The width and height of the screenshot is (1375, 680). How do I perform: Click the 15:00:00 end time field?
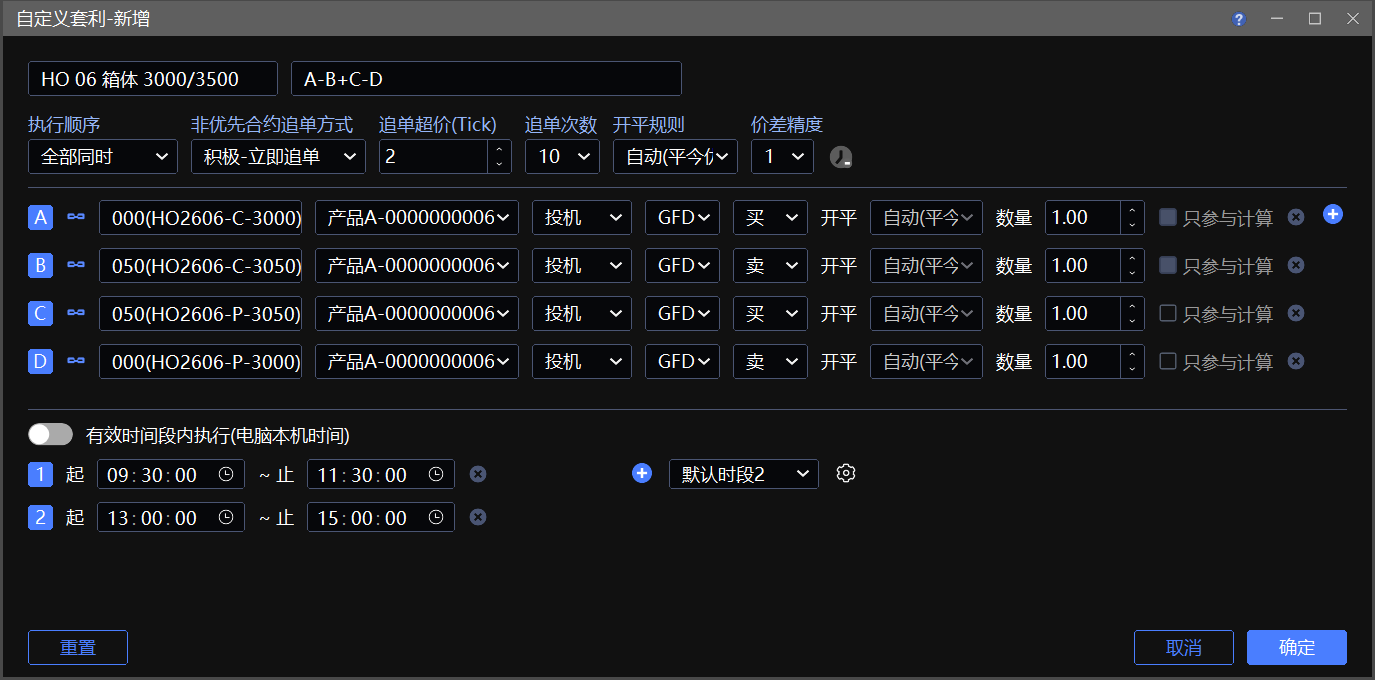(381, 517)
